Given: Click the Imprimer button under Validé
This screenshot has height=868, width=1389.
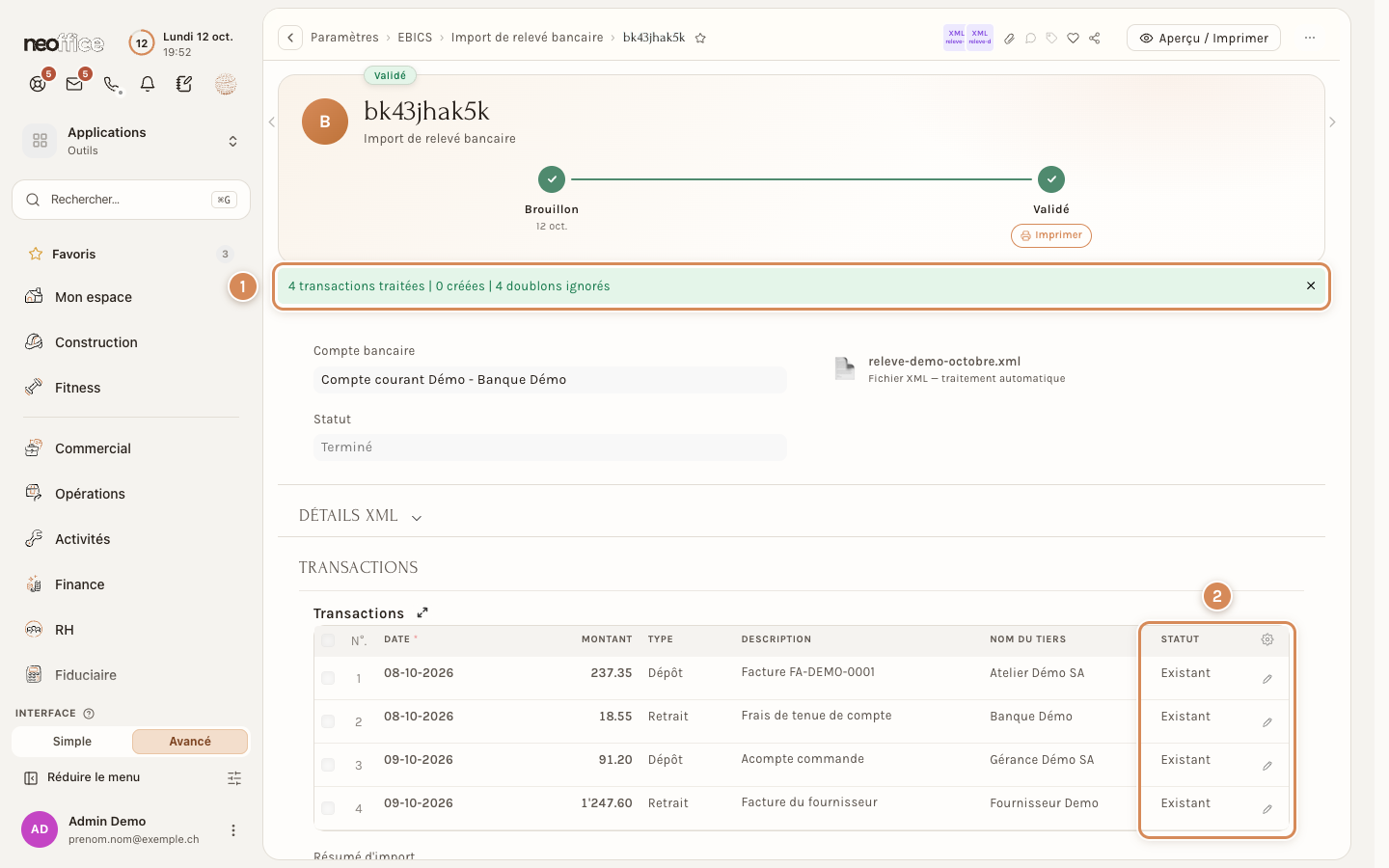Looking at the screenshot, I should click(1051, 235).
